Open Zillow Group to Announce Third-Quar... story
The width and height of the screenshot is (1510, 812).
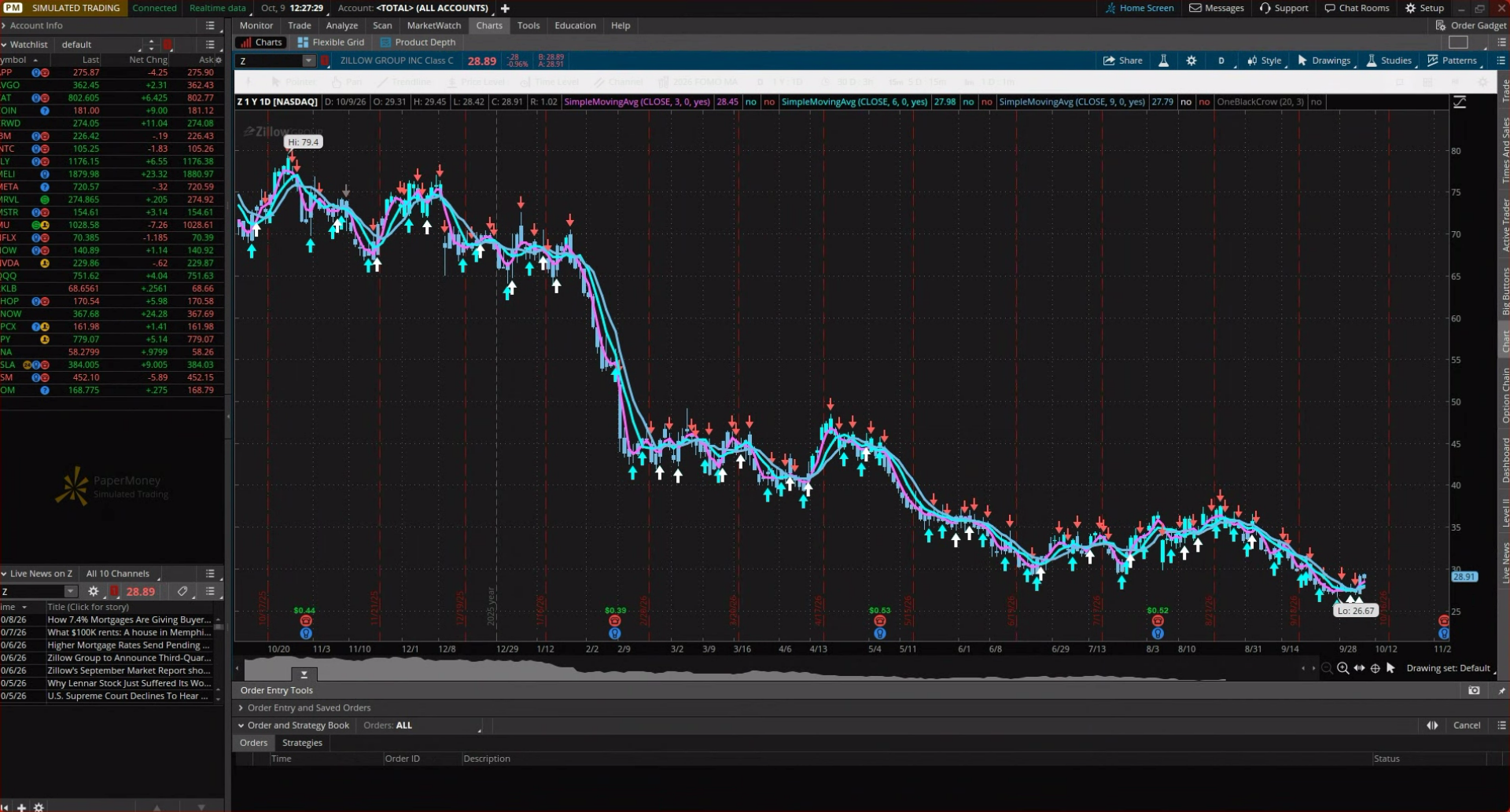pyautogui.click(x=129, y=658)
